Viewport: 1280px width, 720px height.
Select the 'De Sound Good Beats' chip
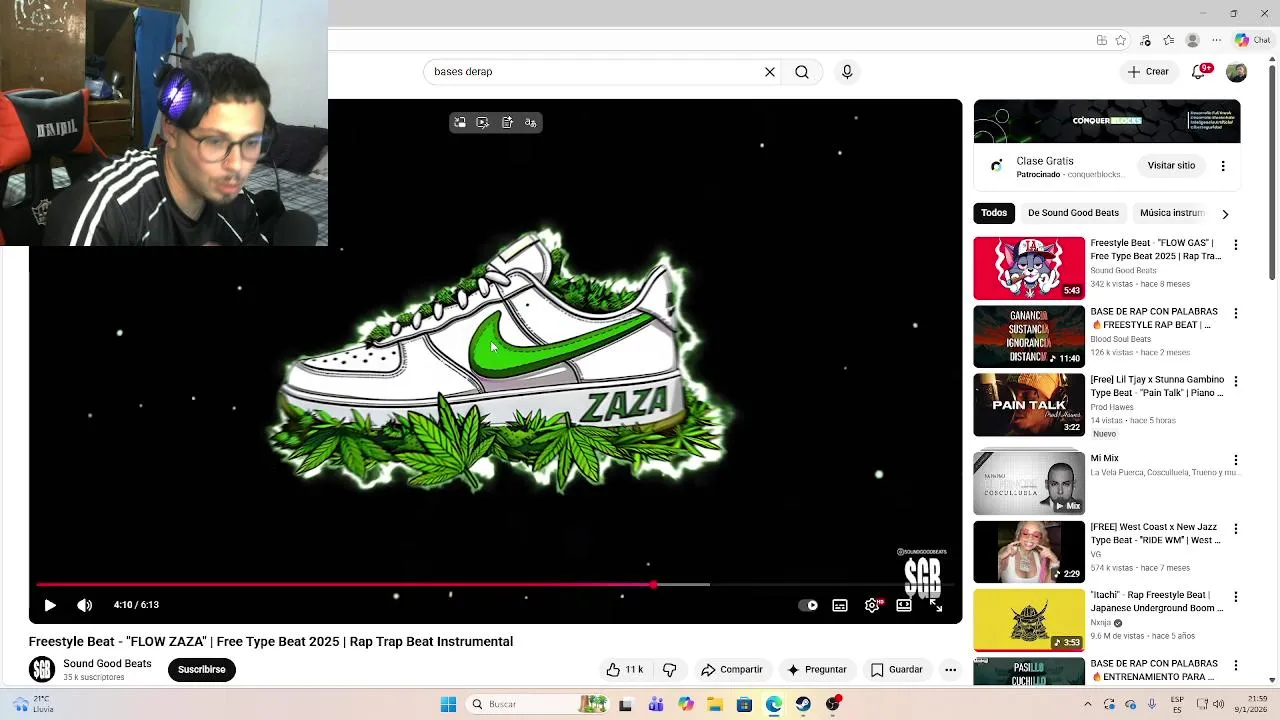(x=1073, y=213)
